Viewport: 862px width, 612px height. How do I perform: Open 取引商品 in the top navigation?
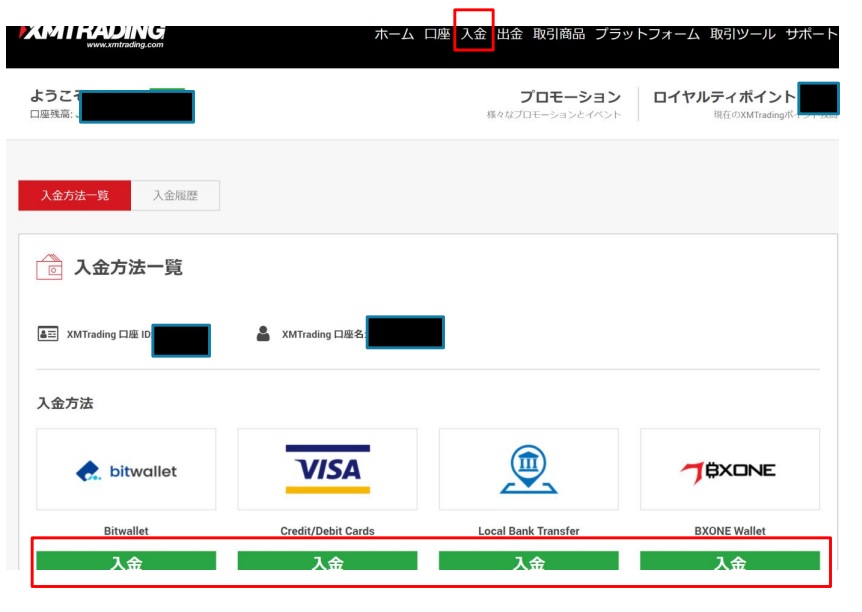[x=559, y=34]
